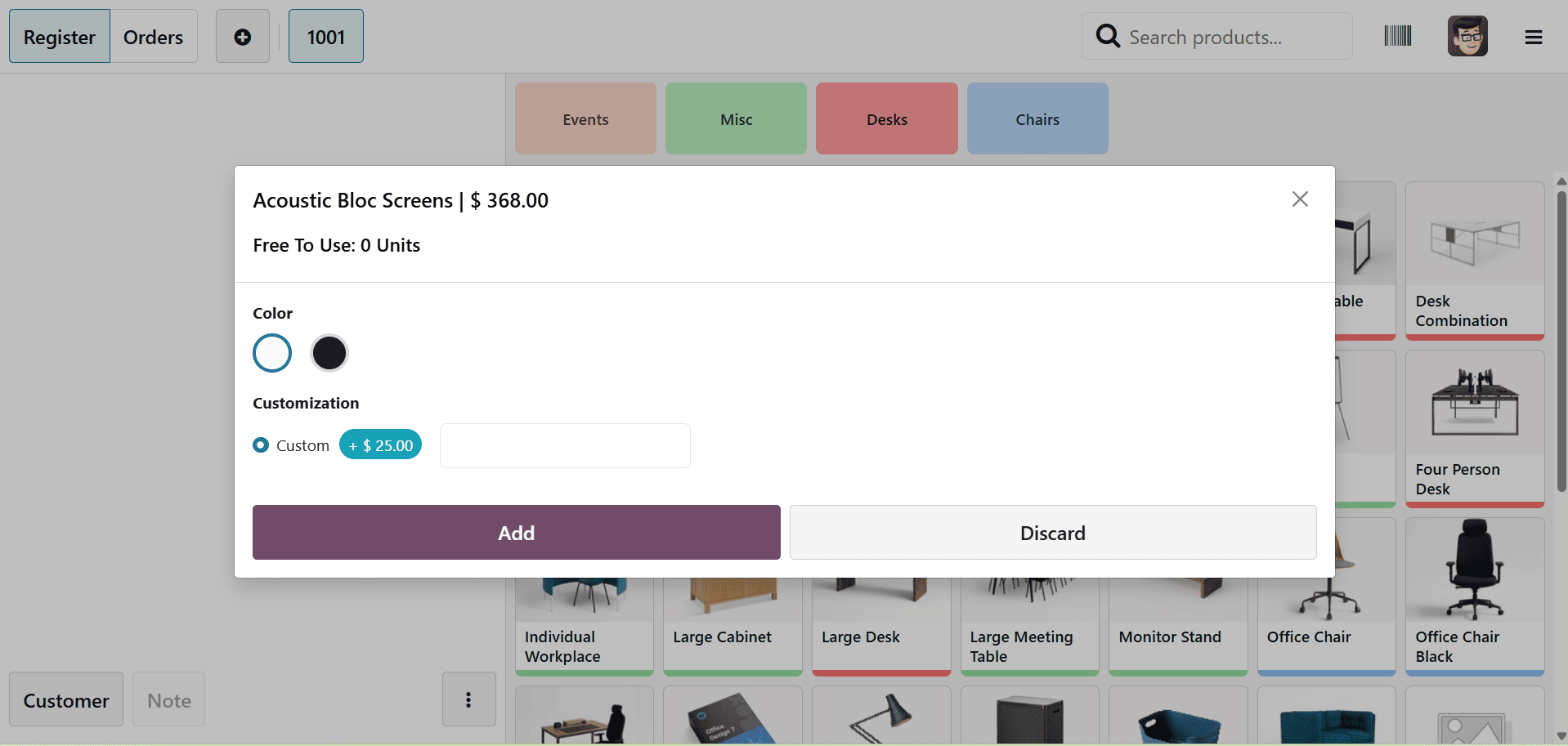Select the Desk Combination product
Viewport: 1568px width, 746px height.
1475,261
